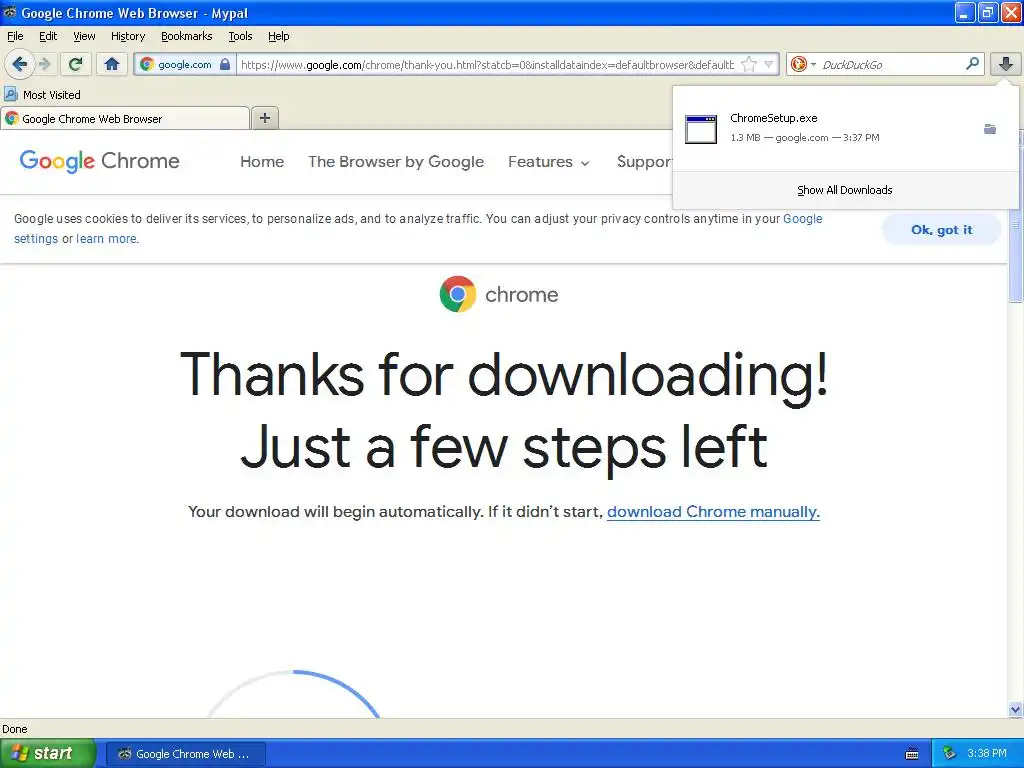Go to the Home page icon
Viewport: 1024px width, 768px height.
(x=112, y=64)
